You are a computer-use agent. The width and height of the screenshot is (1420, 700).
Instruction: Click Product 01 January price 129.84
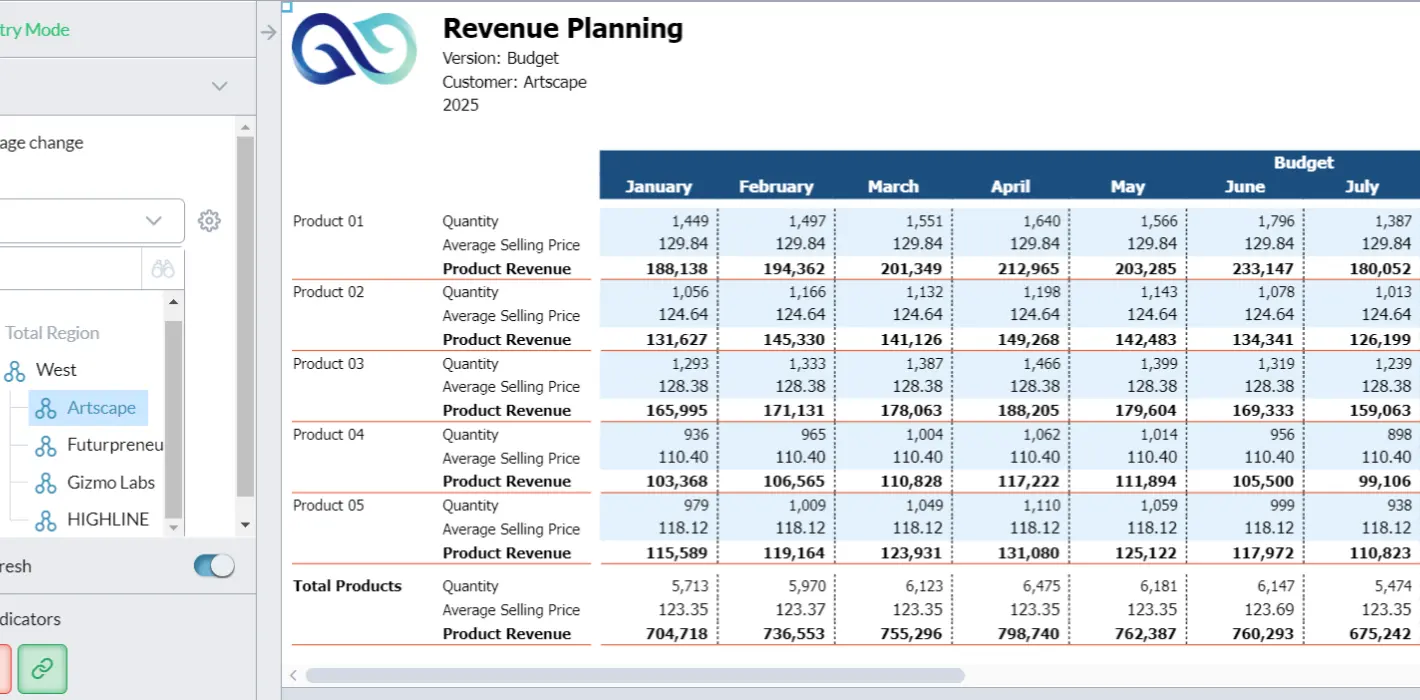tap(683, 244)
